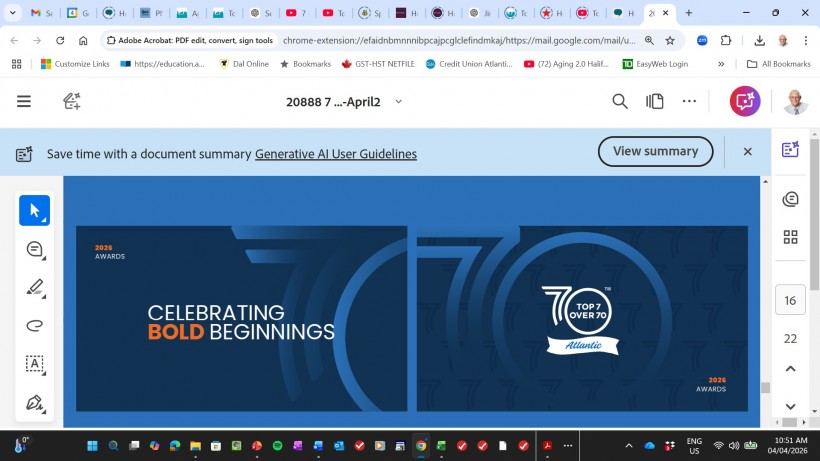Open the fill and sign tool

34,403
